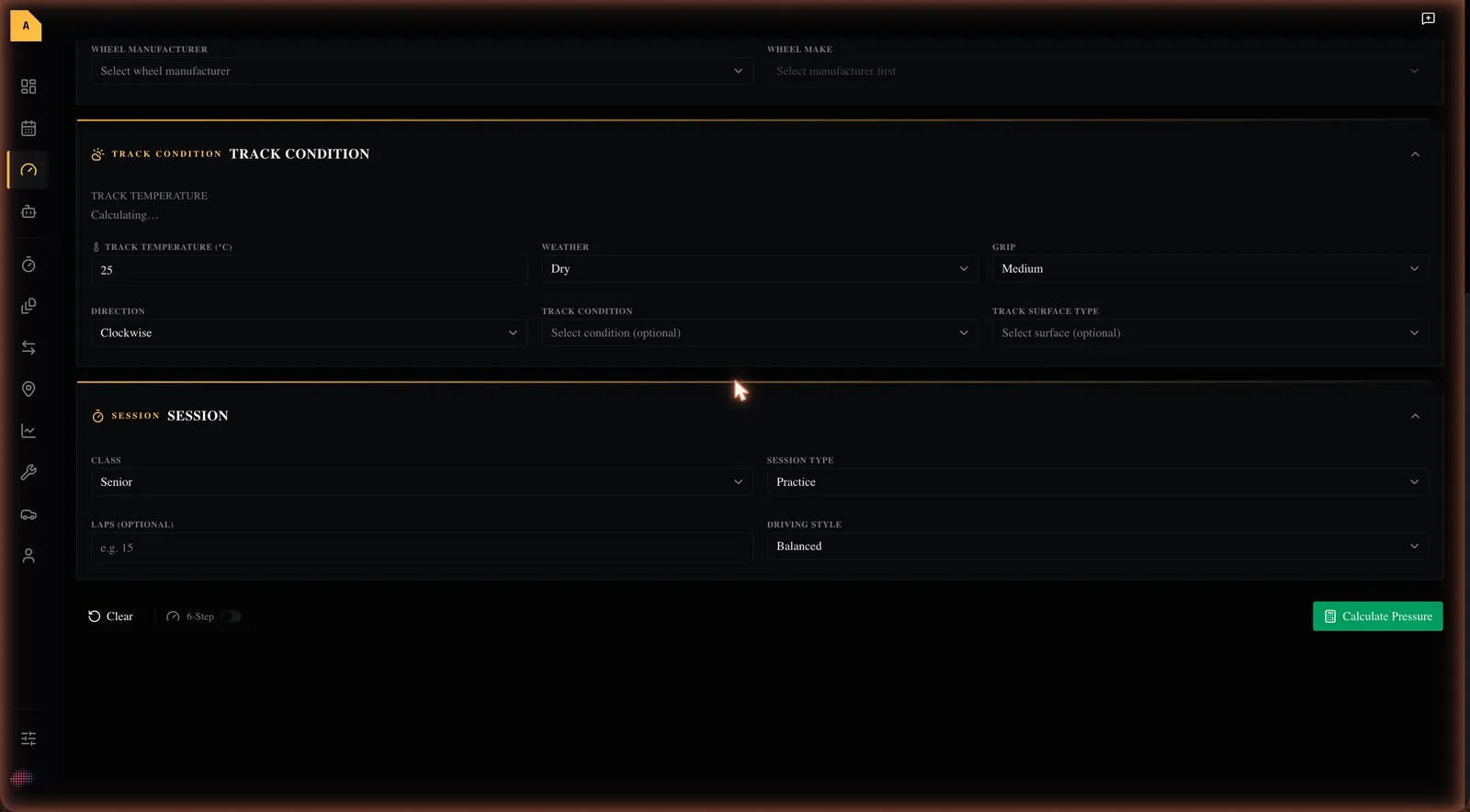Screen dimensions: 1470x812
Task: Click the Calculate Pressure button
Action: tap(1377, 616)
